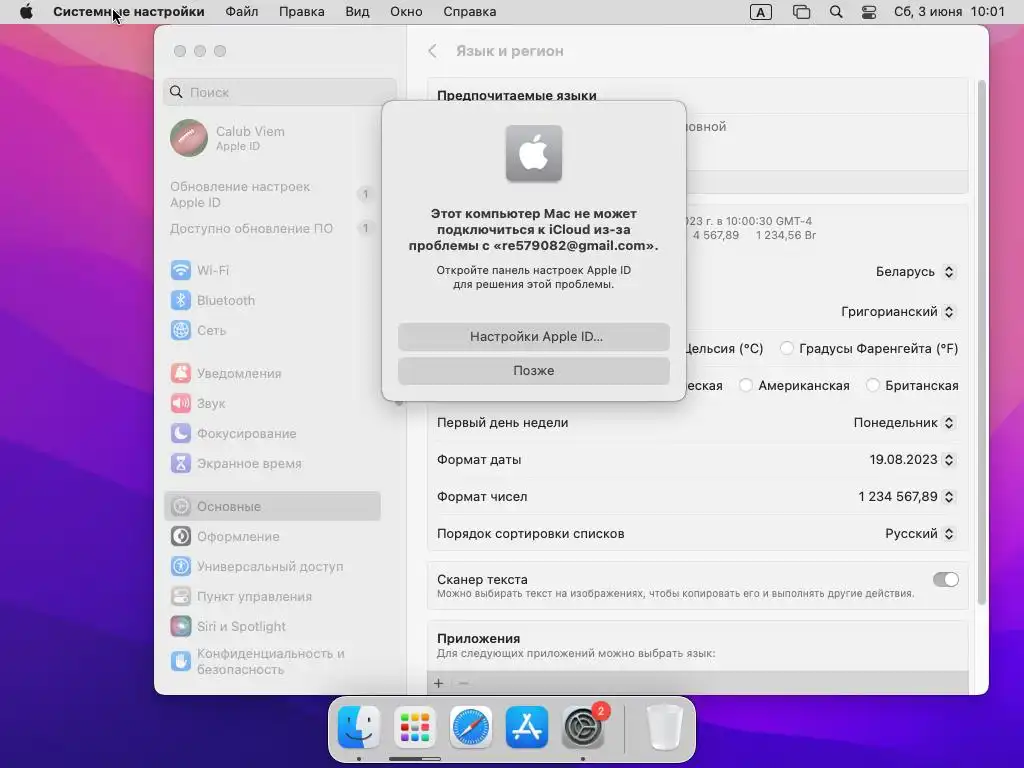Screen dimensions: 1024x768
Task: Click the minus button under Приложения
Action: tap(464, 683)
